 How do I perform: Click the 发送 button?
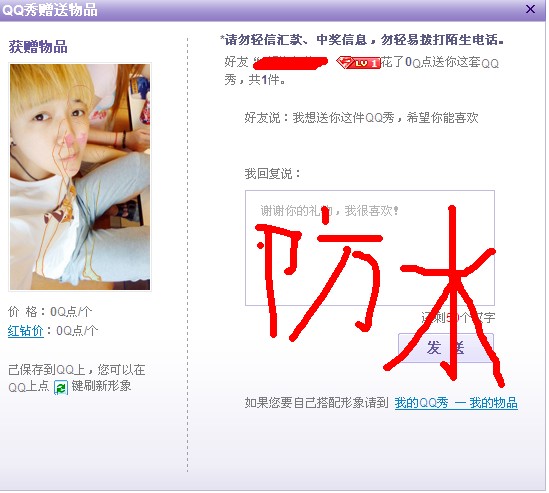pos(446,348)
